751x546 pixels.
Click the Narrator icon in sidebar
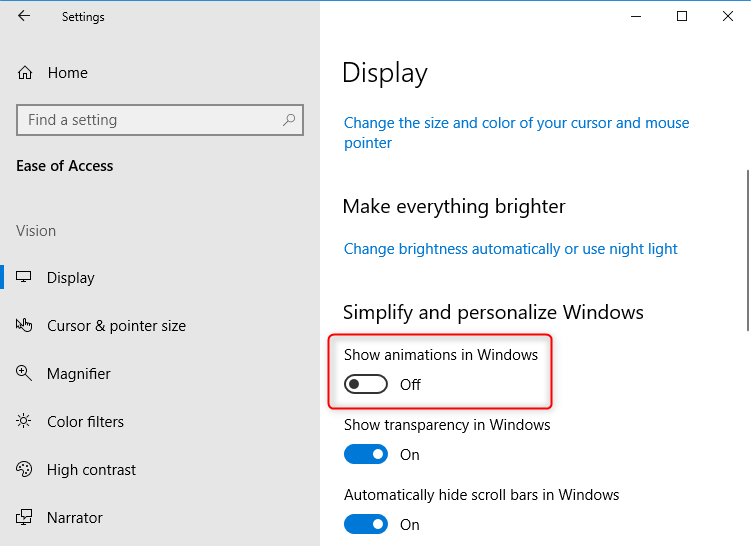click(25, 518)
